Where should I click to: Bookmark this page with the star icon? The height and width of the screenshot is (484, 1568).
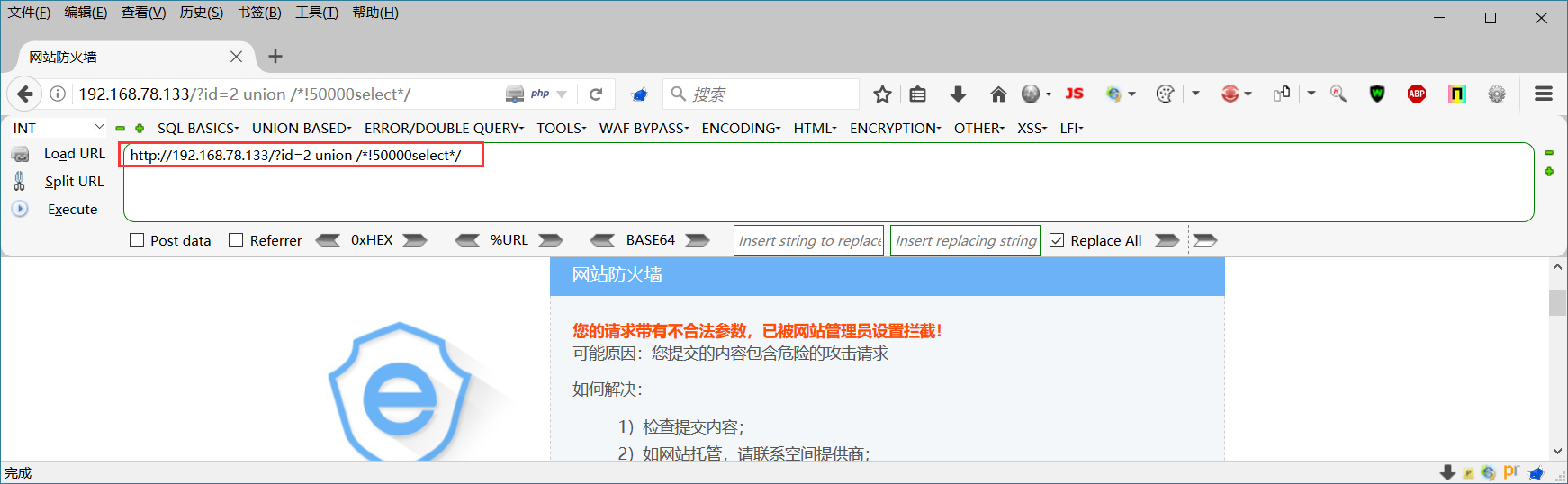tap(882, 94)
